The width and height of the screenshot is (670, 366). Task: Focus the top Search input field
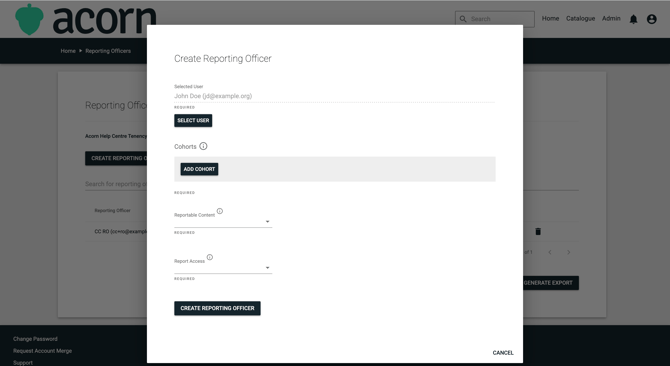coord(495,19)
